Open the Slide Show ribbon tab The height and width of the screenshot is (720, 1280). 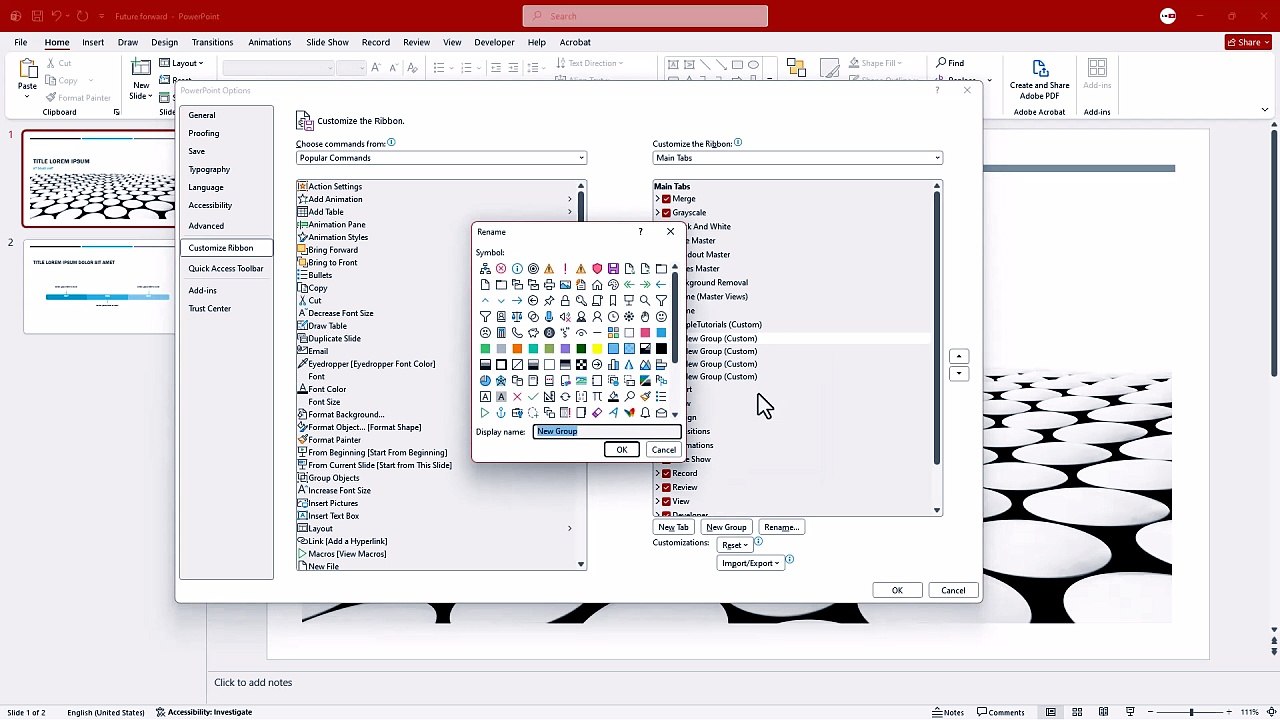tap(327, 42)
